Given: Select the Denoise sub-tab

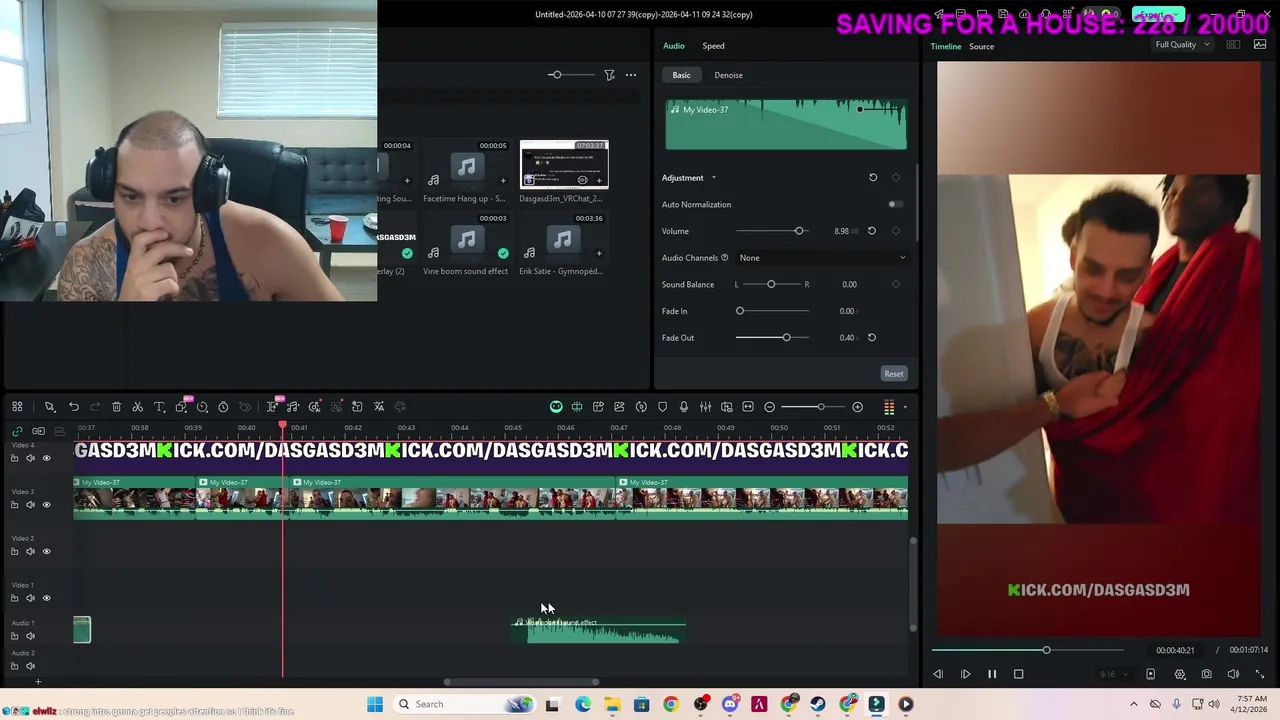Looking at the screenshot, I should (728, 75).
